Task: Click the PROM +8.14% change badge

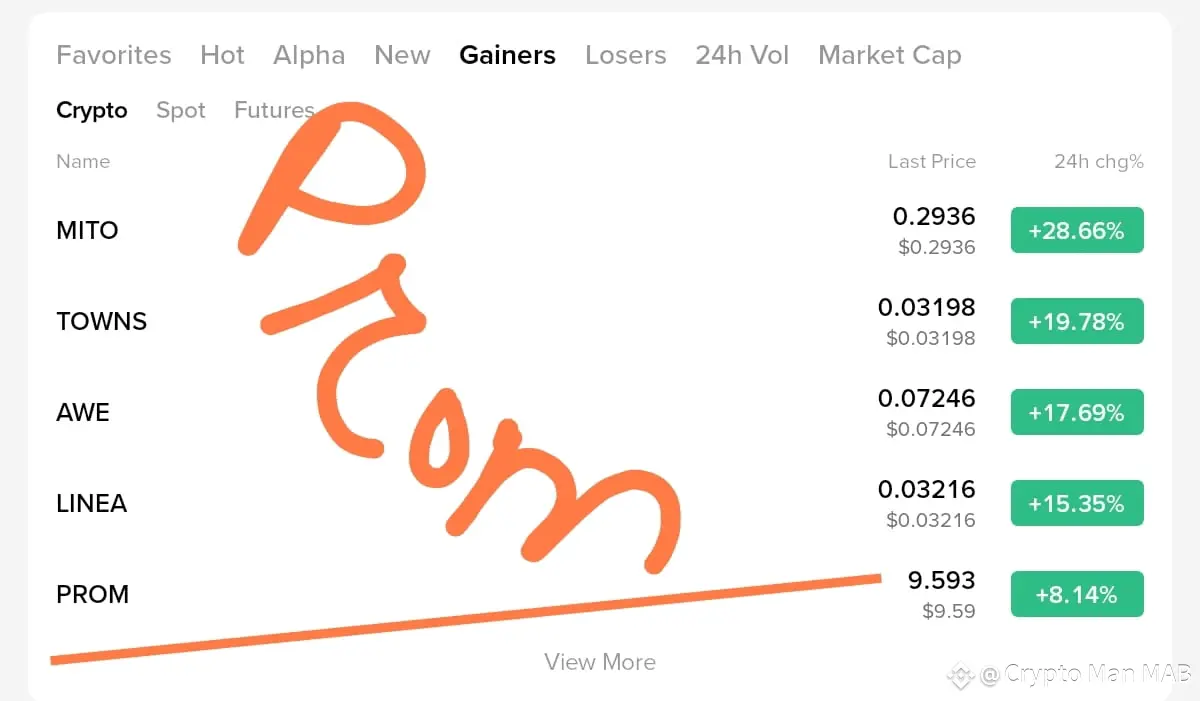Action: point(1077,594)
